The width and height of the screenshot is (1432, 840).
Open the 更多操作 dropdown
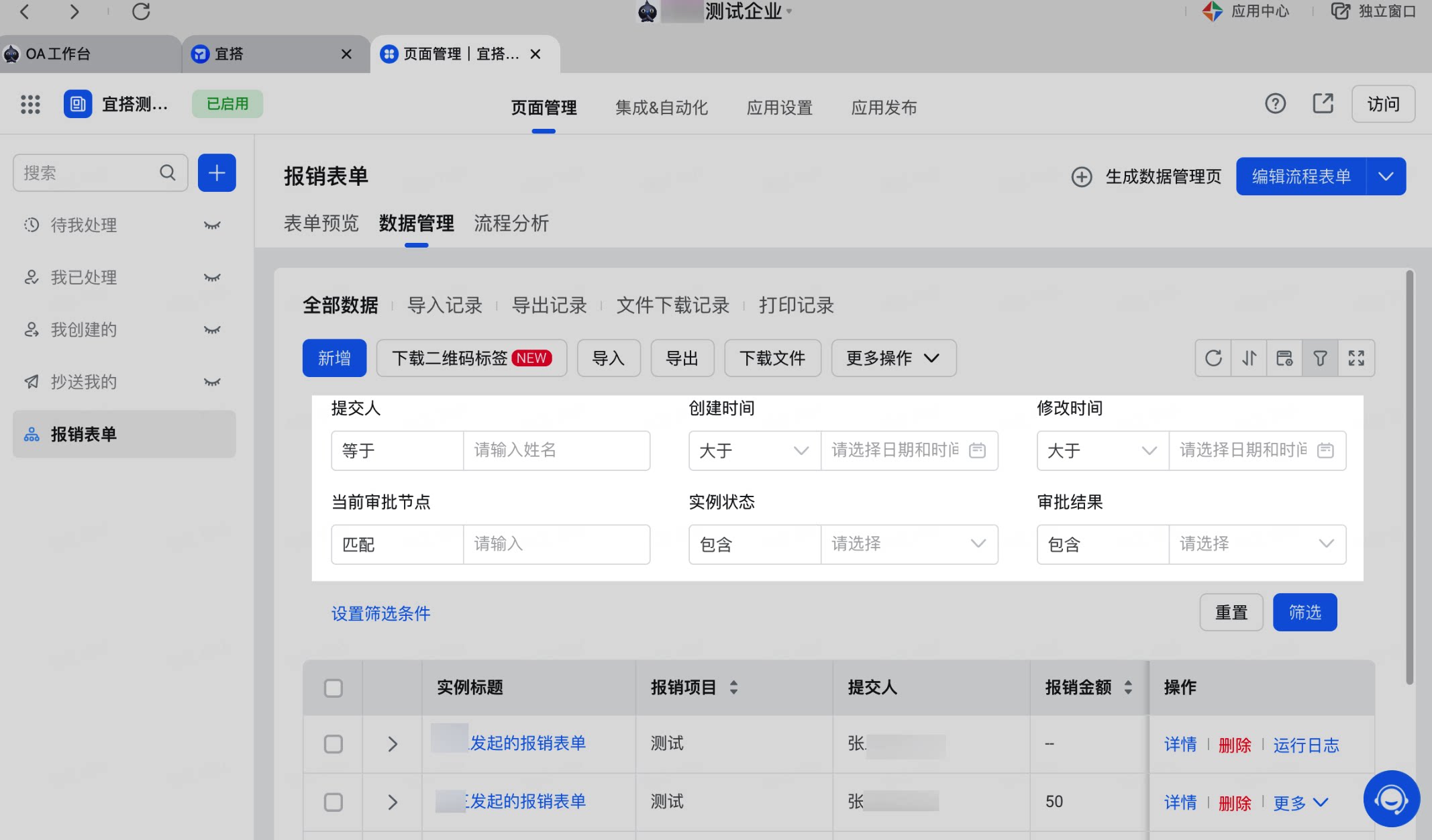pos(893,358)
